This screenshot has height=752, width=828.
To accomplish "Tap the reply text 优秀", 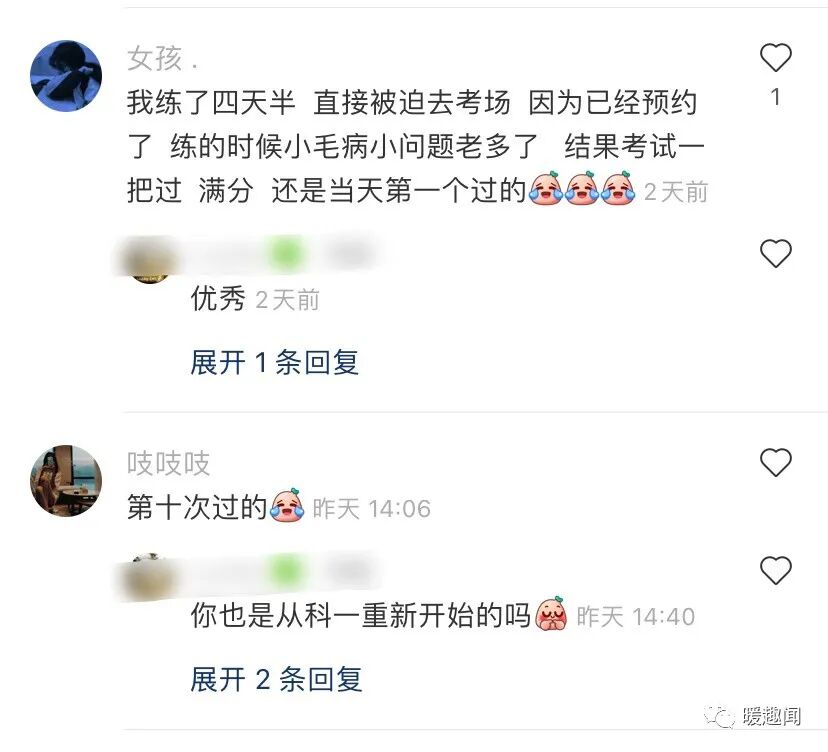I will pos(218,299).
